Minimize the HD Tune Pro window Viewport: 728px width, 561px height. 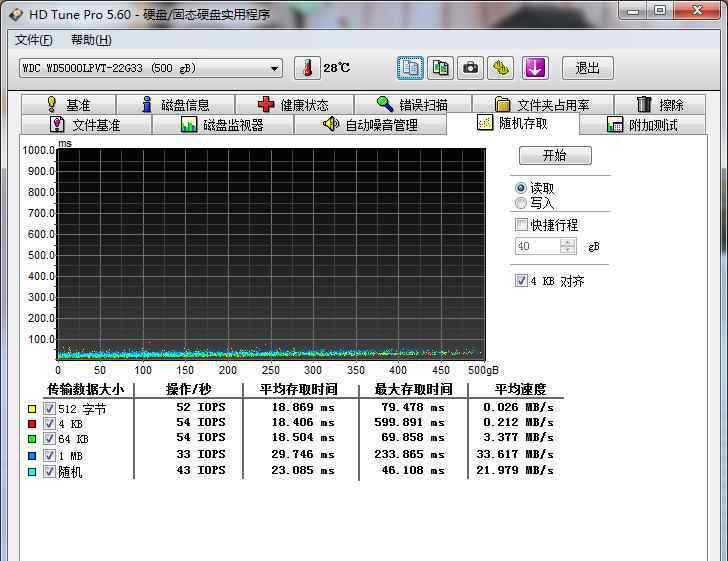633,10
